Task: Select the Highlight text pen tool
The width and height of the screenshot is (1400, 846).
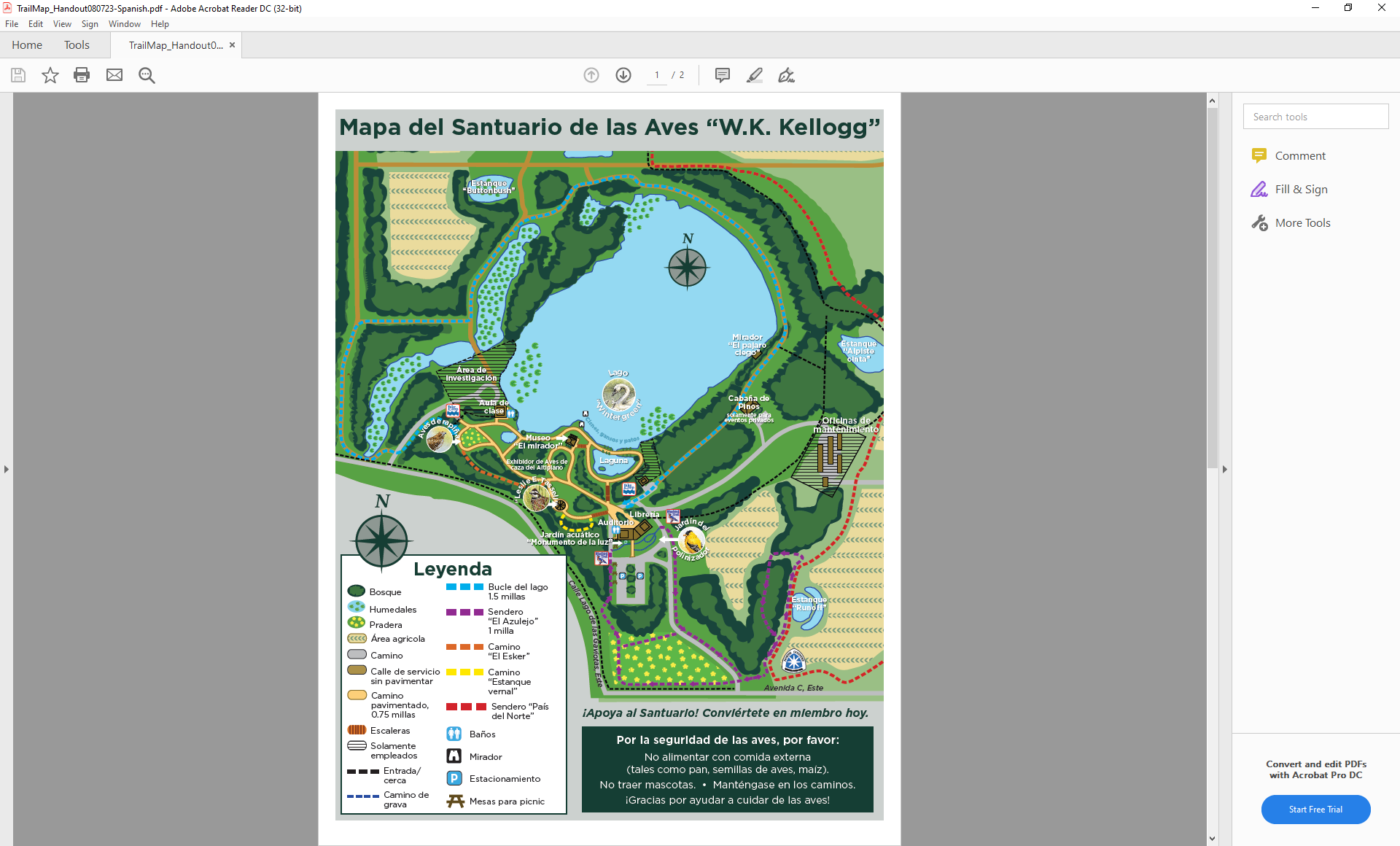Action: point(755,75)
